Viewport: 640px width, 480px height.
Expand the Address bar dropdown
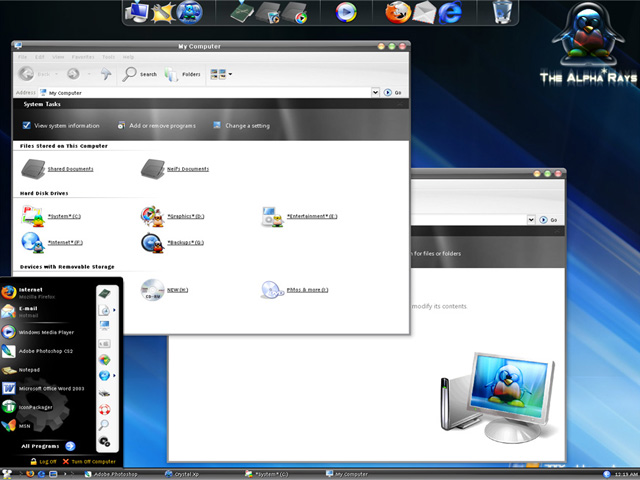[x=374, y=93]
